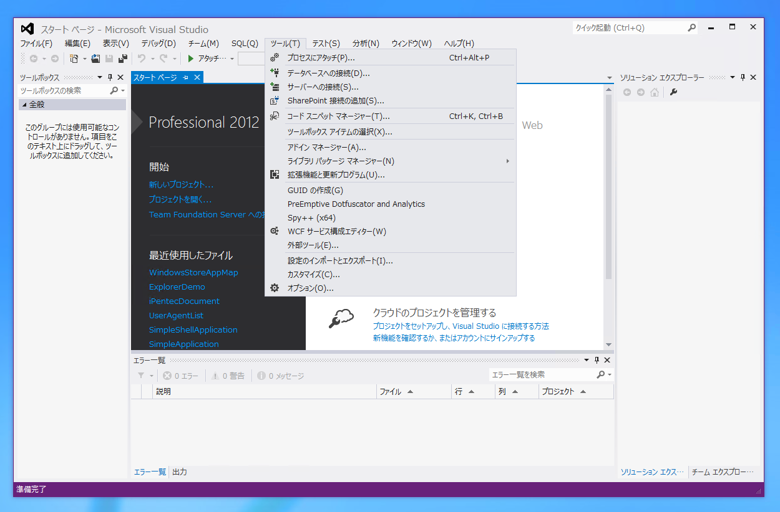This screenshot has width=780, height=512.
Task: Click the open file toolbar icon
Action: pos(96,59)
